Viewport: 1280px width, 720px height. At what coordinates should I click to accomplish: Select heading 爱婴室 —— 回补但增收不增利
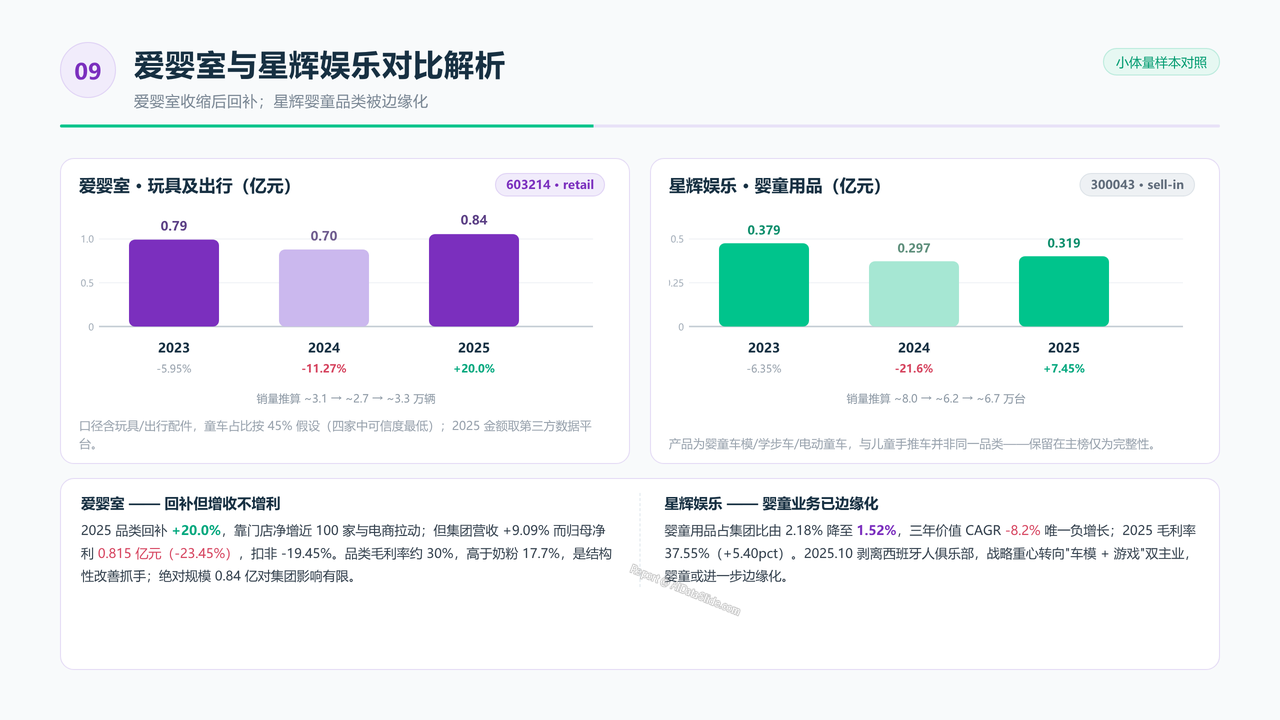[180, 504]
